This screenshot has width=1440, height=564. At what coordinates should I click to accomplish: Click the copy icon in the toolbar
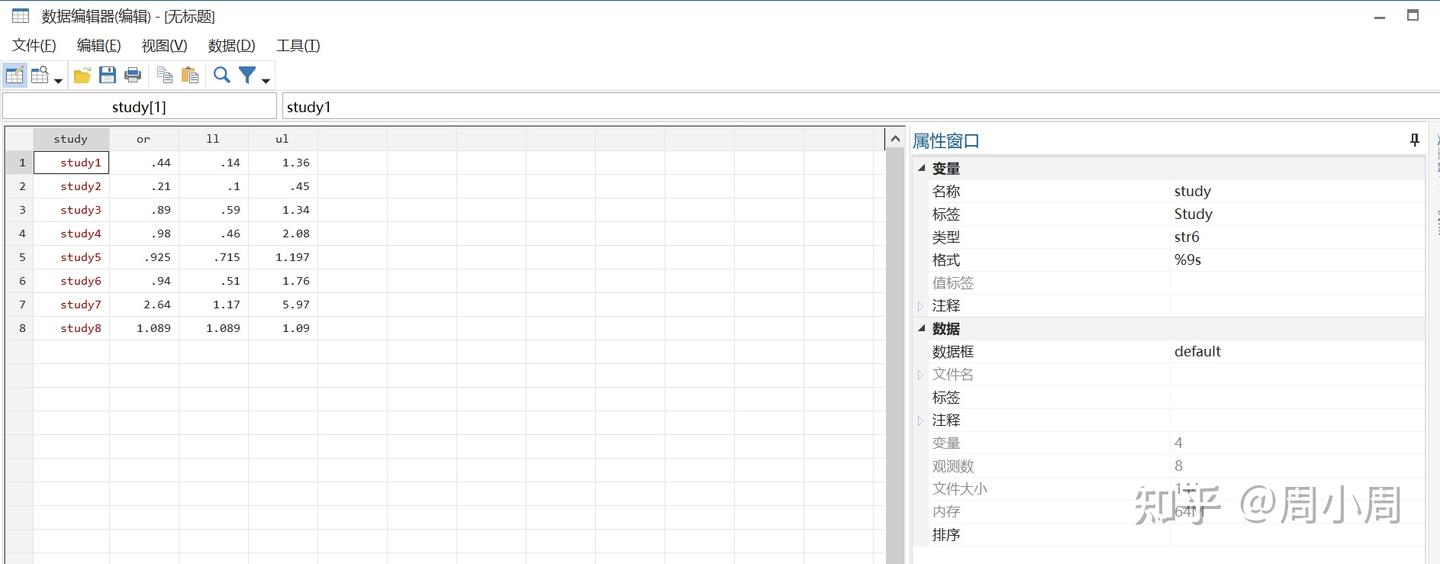click(x=165, y=75)
